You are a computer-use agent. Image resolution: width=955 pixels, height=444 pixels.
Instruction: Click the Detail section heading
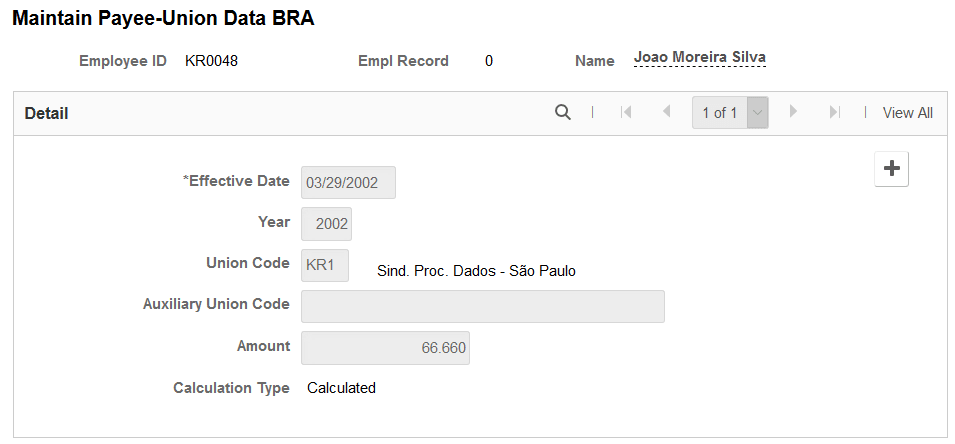coord(46,113)
